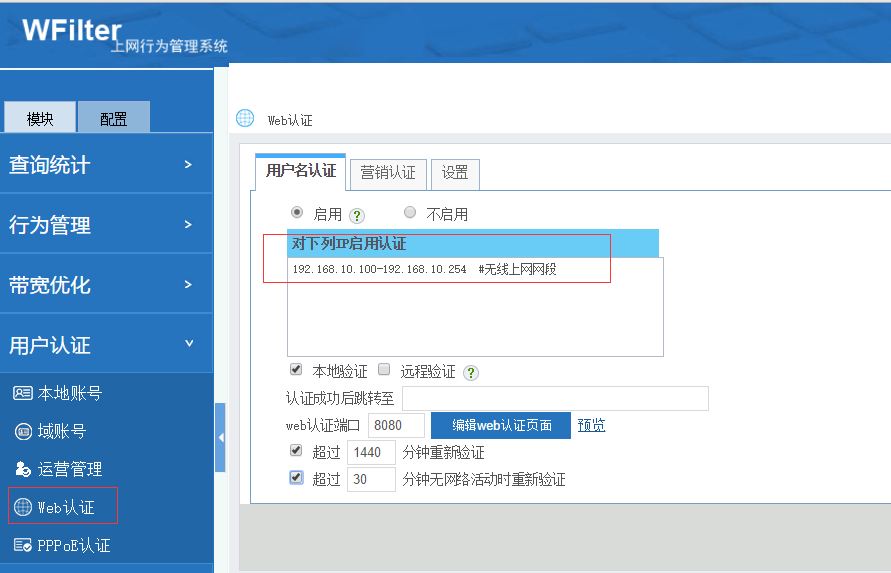Open the 预览 link
The image size is (891, 573).
click(592, 425)
